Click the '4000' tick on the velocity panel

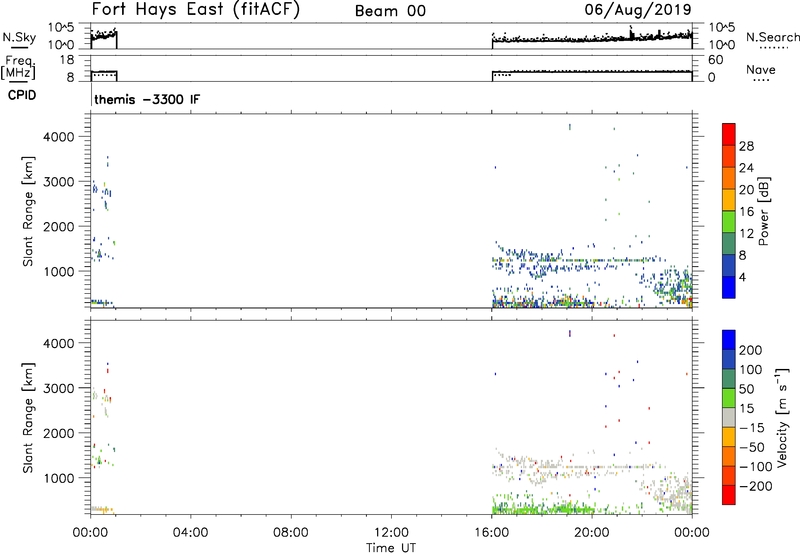coord(58,343)
